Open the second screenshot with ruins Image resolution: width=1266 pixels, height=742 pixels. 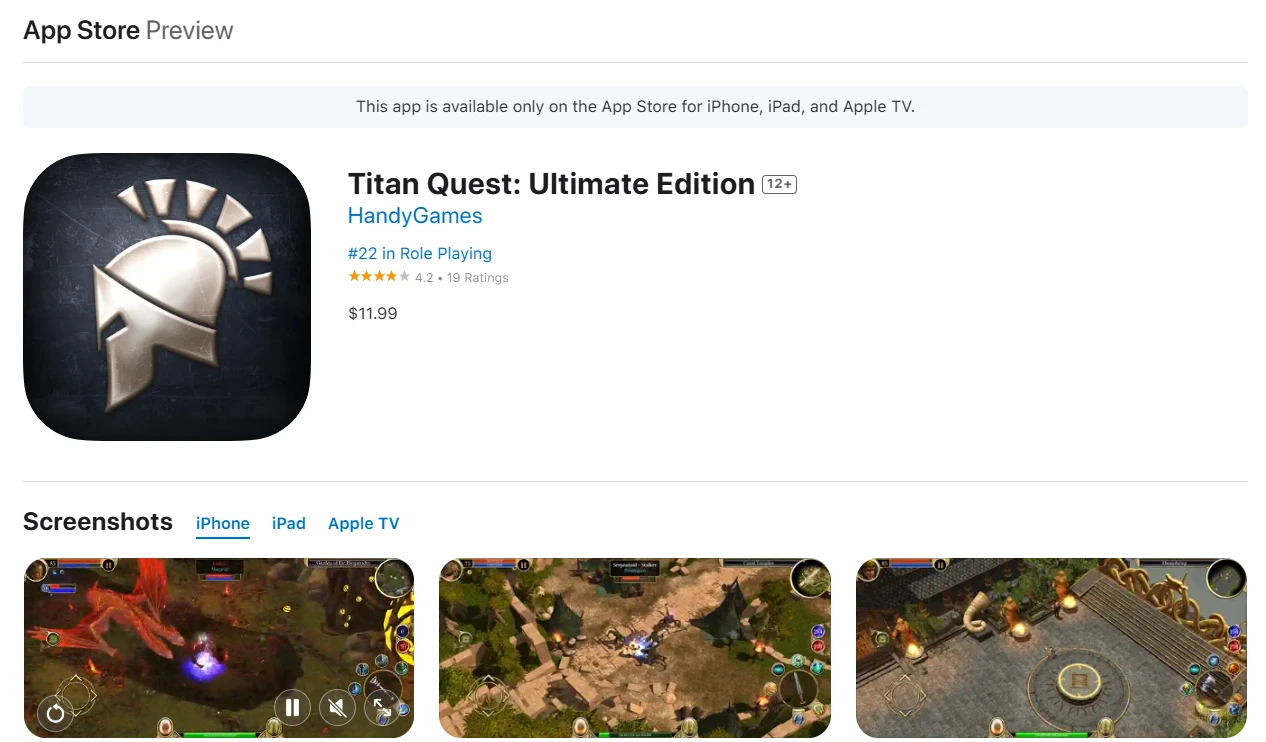pyautogui.click(x=635, y=648)
